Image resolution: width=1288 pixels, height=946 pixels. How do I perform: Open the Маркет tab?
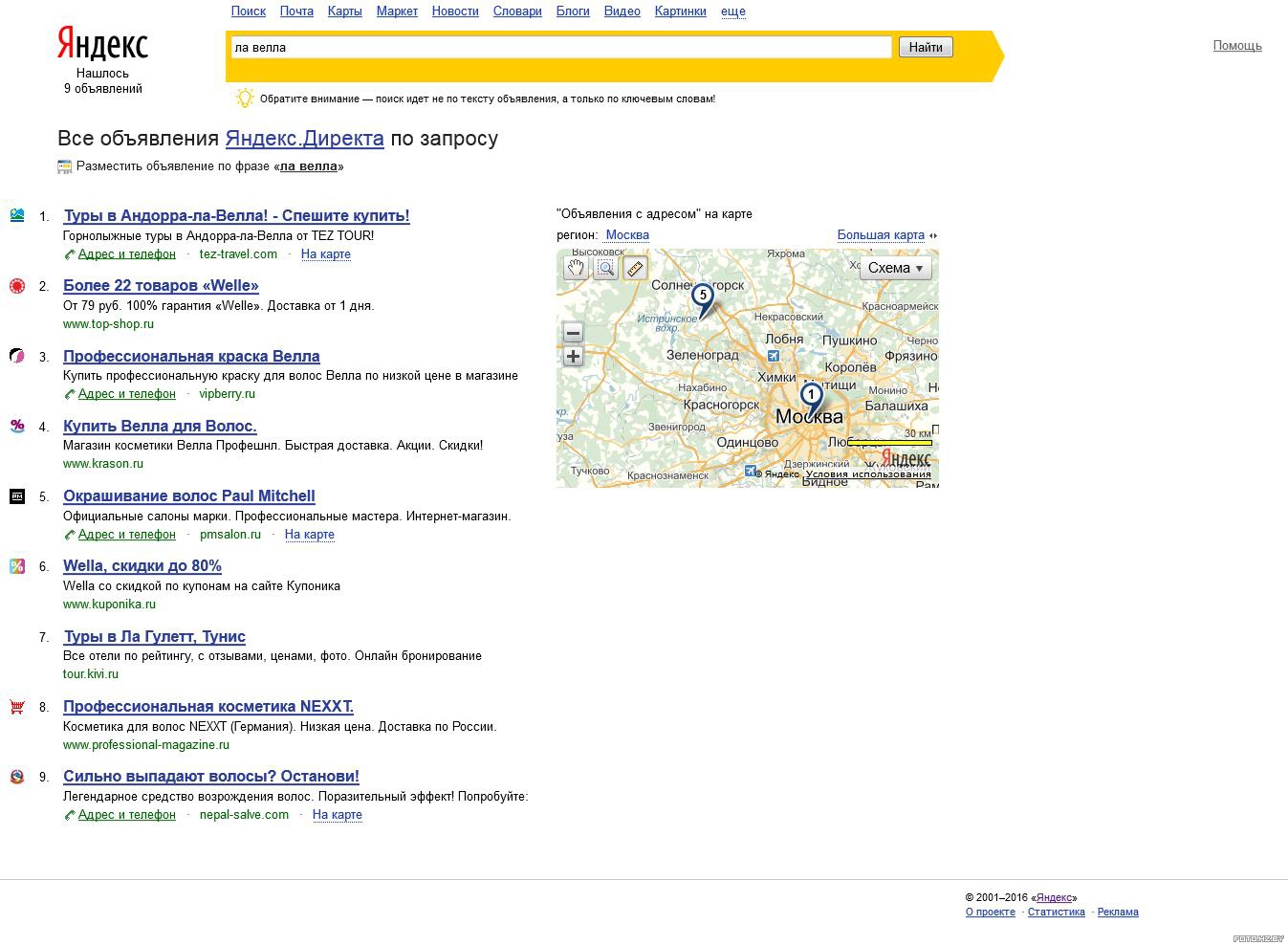(397, 11)
